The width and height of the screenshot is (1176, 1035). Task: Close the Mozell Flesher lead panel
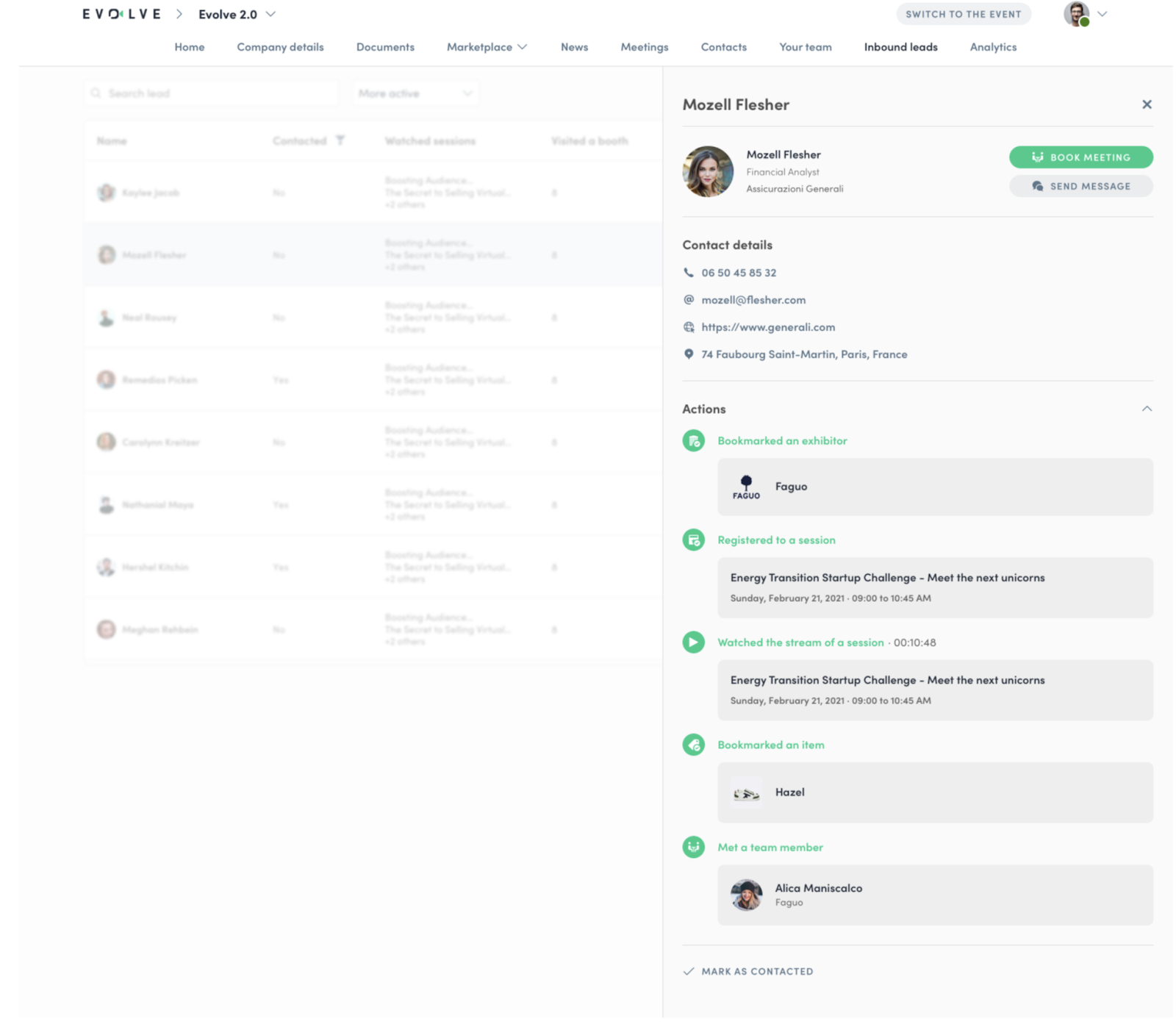[1147, 104]
